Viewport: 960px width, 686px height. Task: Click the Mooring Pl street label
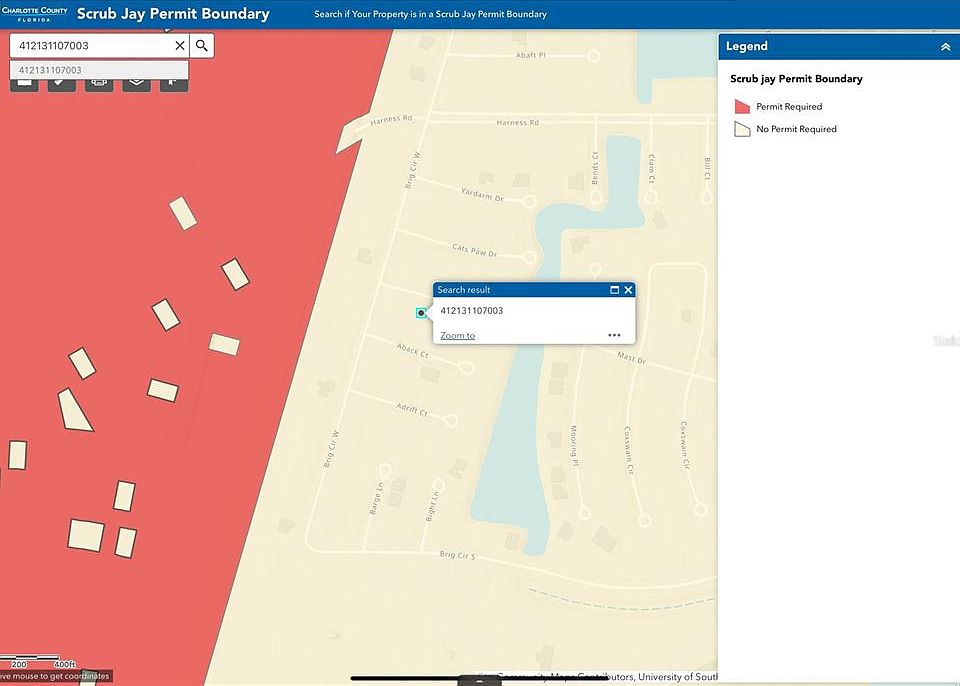(574, 447)
